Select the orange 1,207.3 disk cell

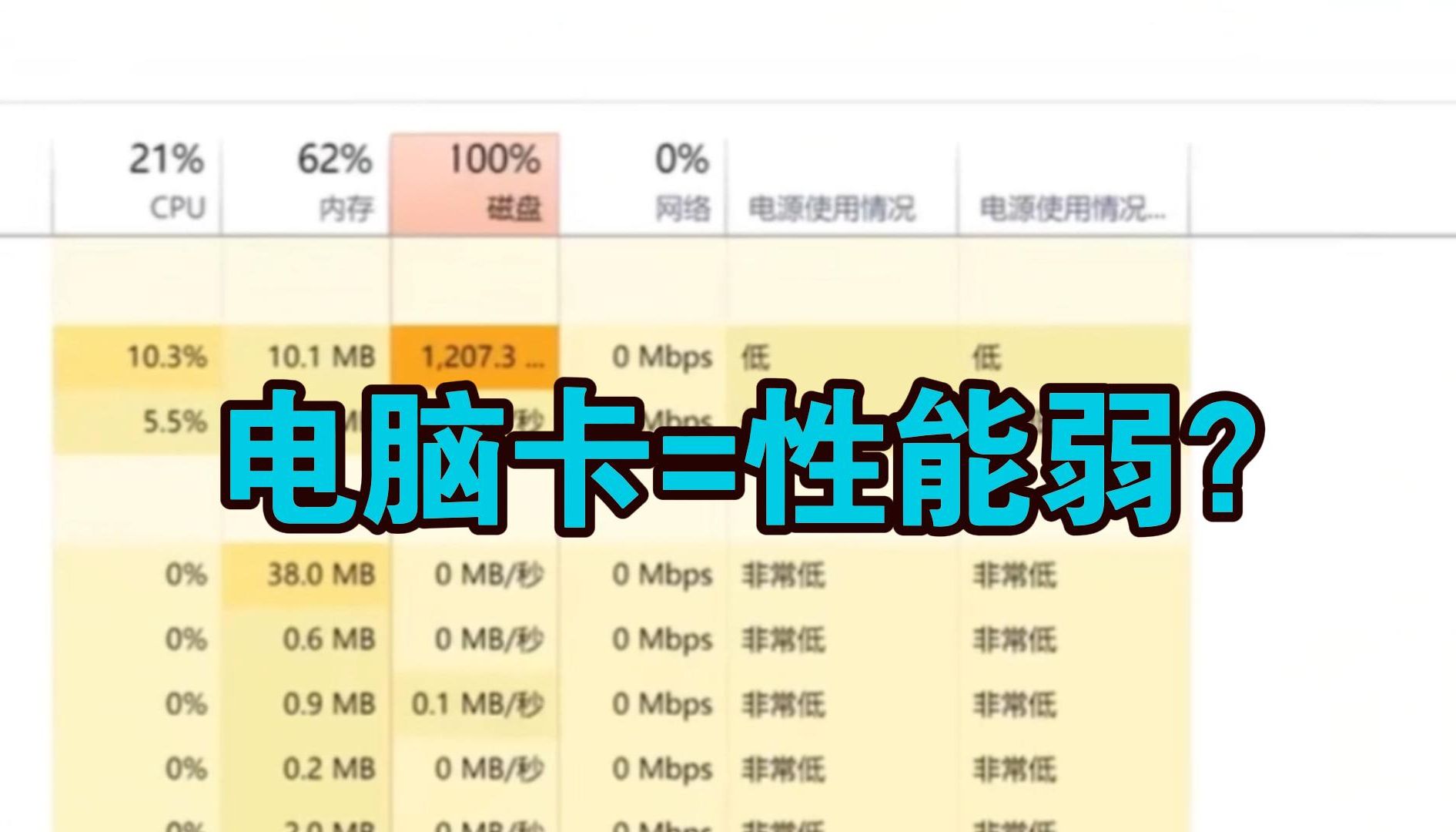click(x=474, y=357)
